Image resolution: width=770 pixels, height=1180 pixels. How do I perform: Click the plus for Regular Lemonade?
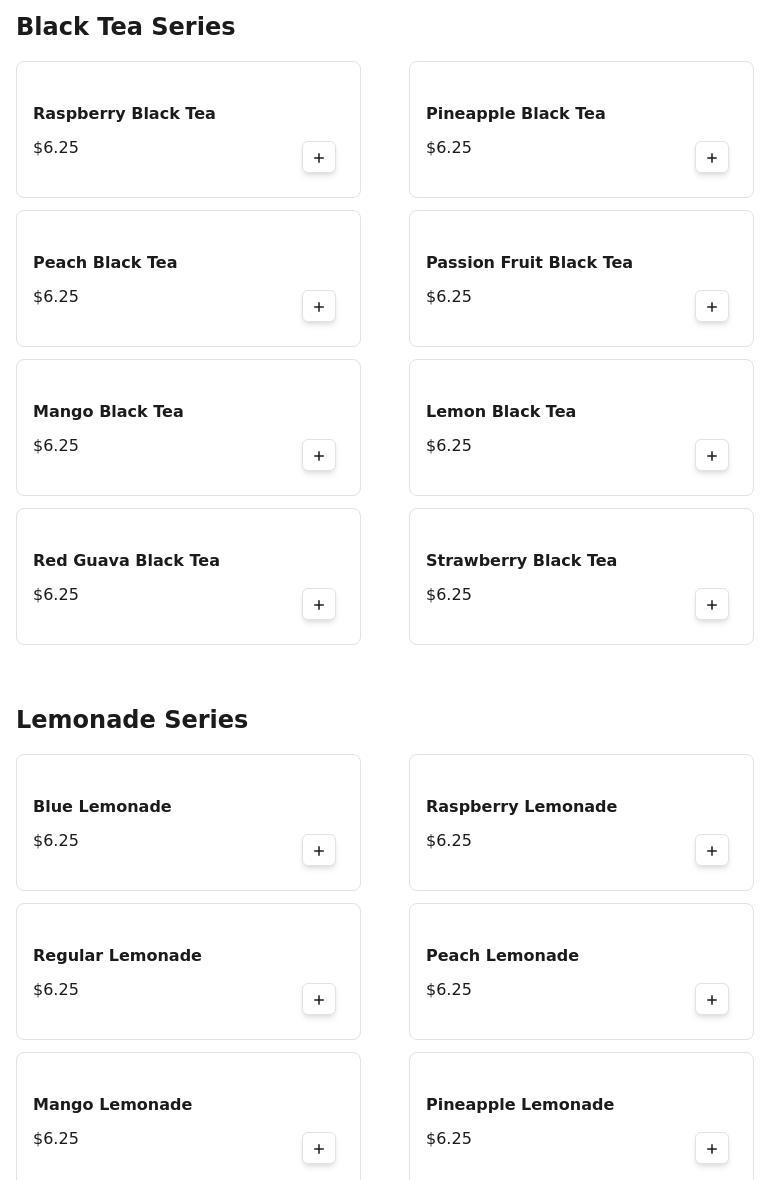coord(318,999)
